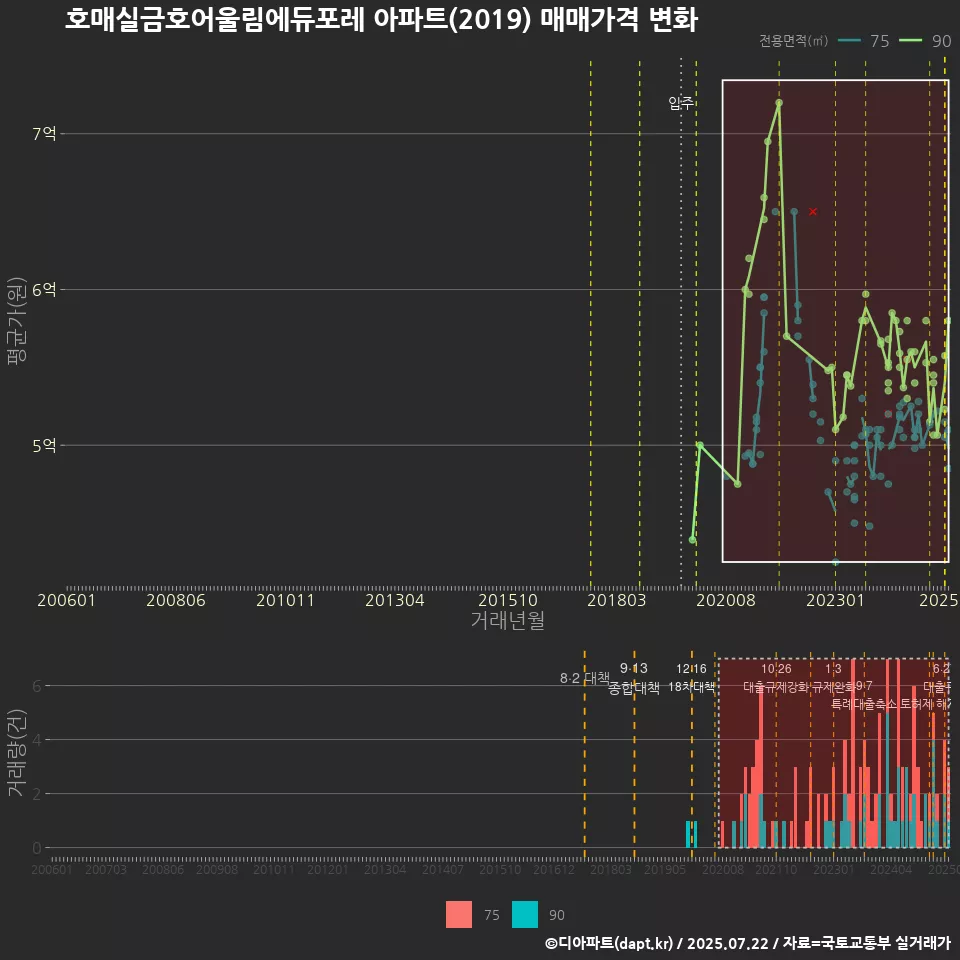Click 201201 on the volume chart x-axis

(x=328, y=869)
